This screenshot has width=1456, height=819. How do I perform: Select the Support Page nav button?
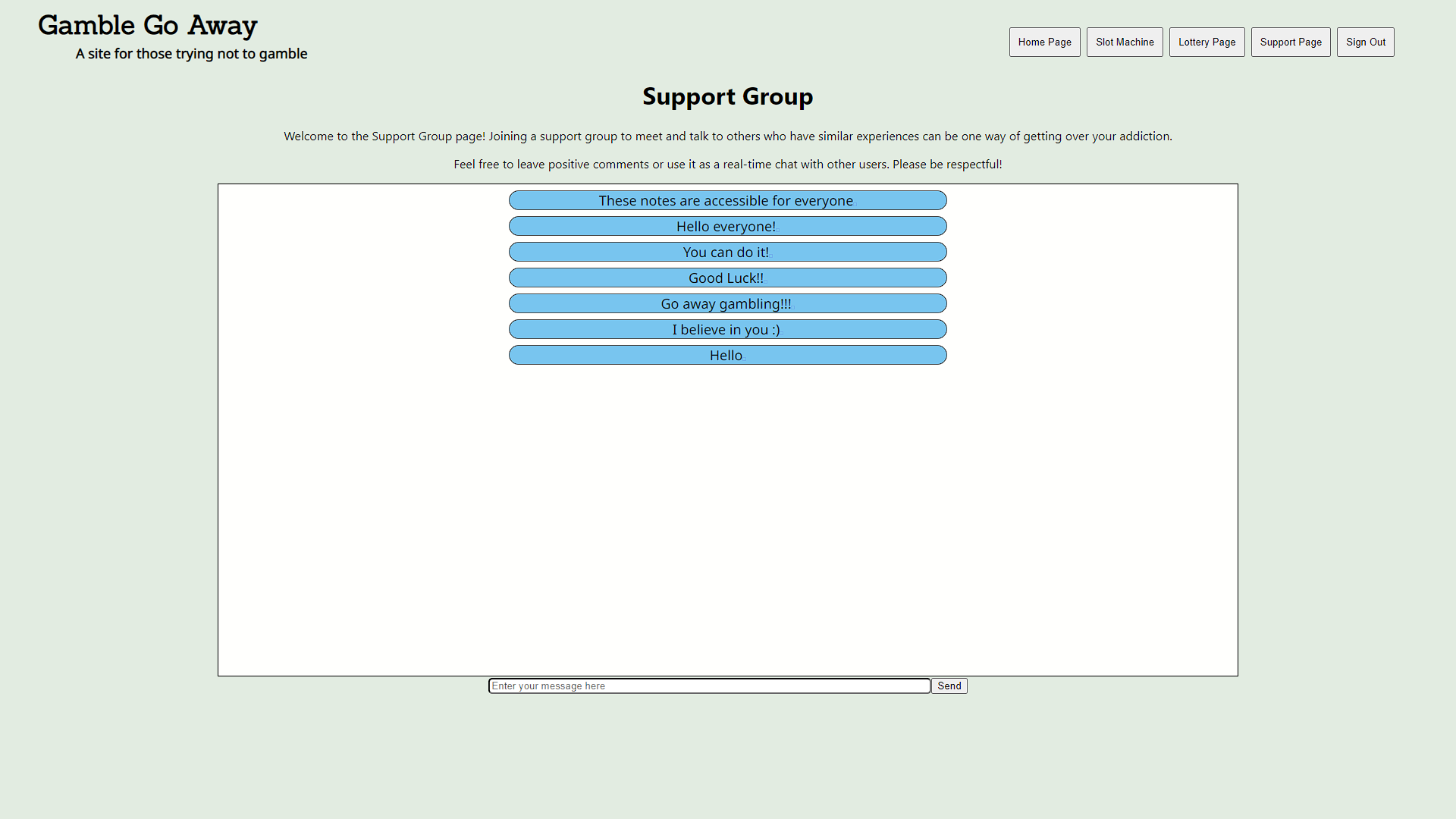click(1290, 42)
